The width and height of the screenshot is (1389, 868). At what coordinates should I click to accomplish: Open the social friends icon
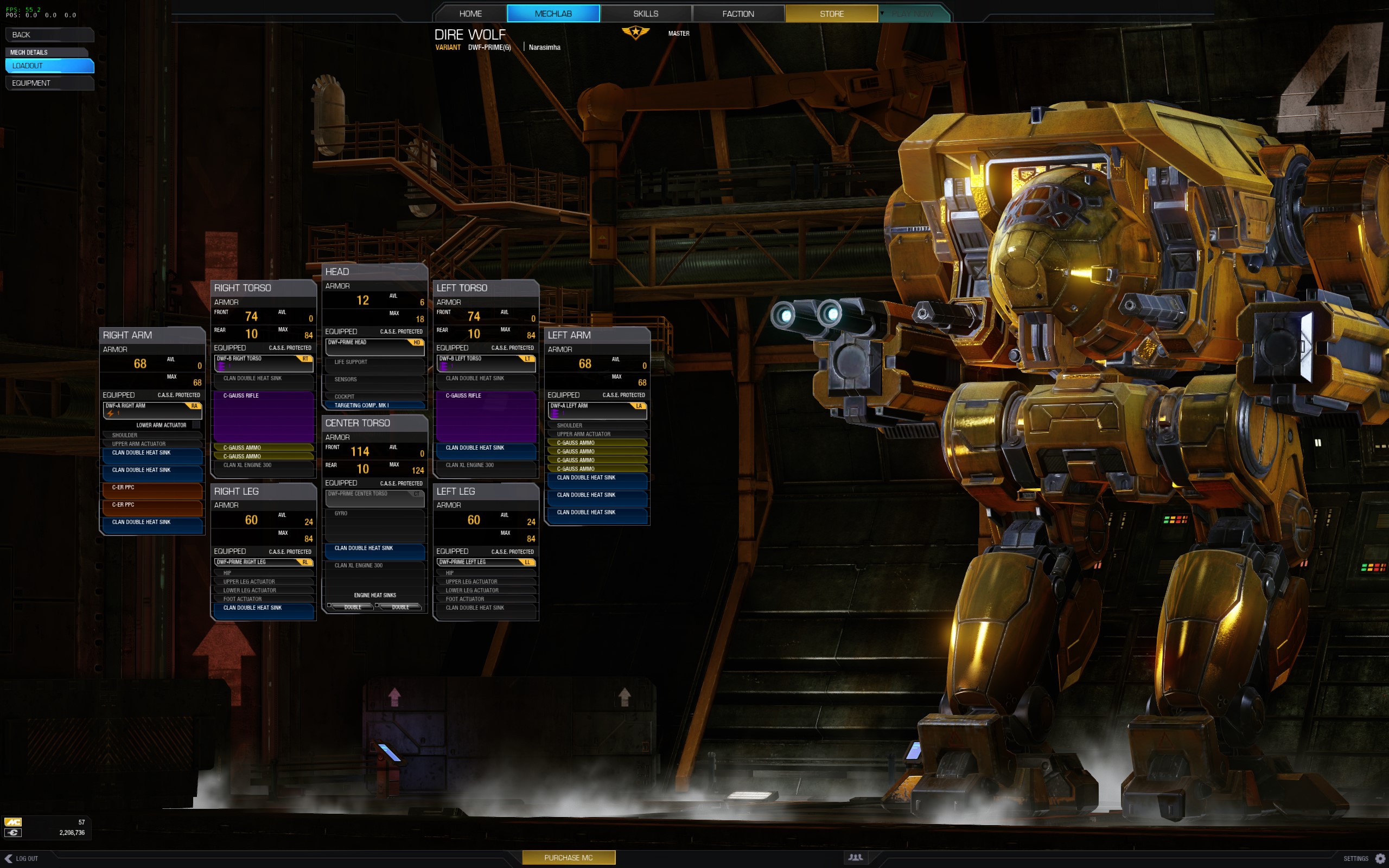point(855,857)
